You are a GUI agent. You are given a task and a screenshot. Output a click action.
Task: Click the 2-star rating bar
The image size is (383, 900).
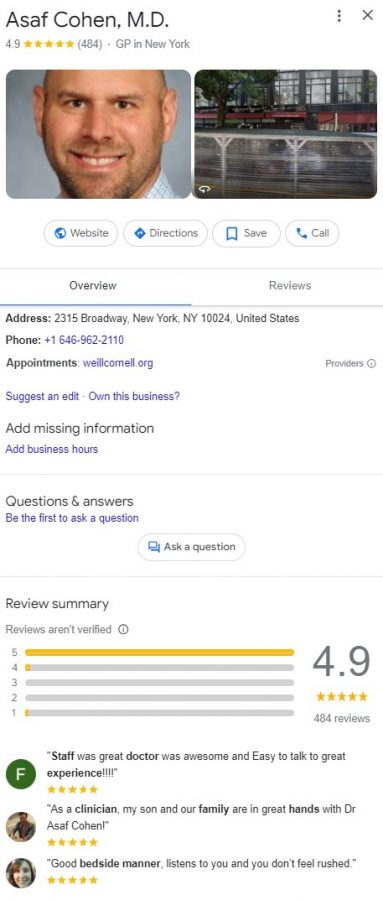[160, 698]
